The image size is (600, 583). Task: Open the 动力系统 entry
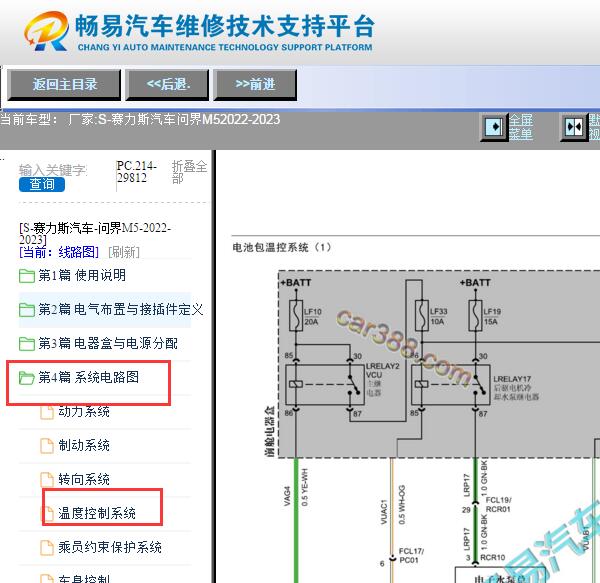pyautogui.click(x=84, y=412)
